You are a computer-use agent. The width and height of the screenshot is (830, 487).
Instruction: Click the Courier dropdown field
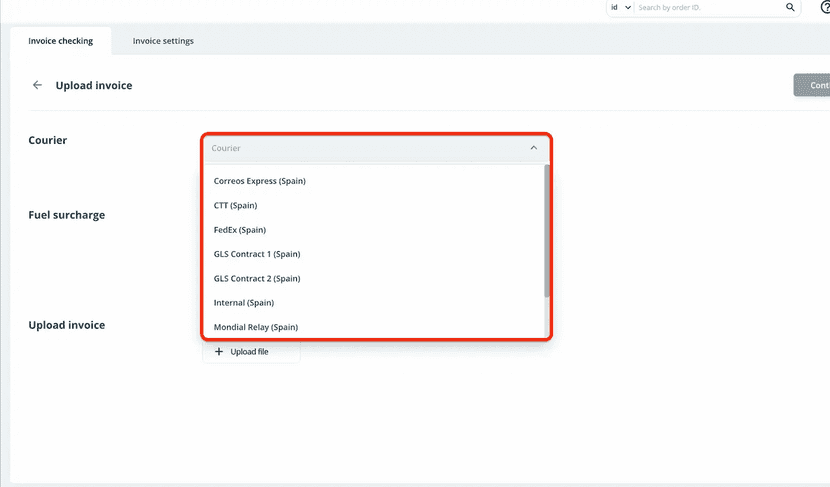tap(370, 148)
